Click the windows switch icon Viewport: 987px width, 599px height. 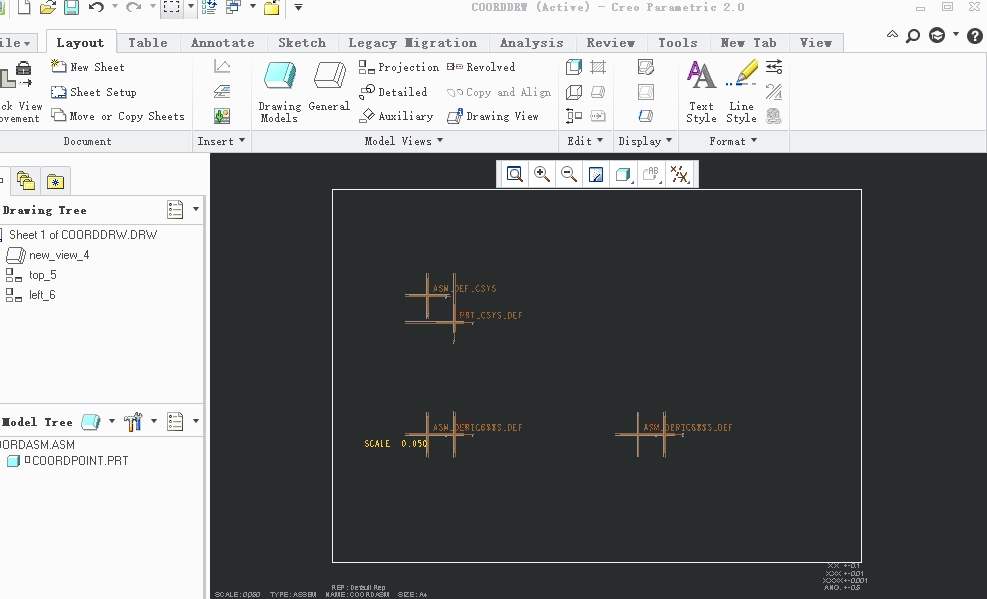pyautogui.click(x=234, y=7)
